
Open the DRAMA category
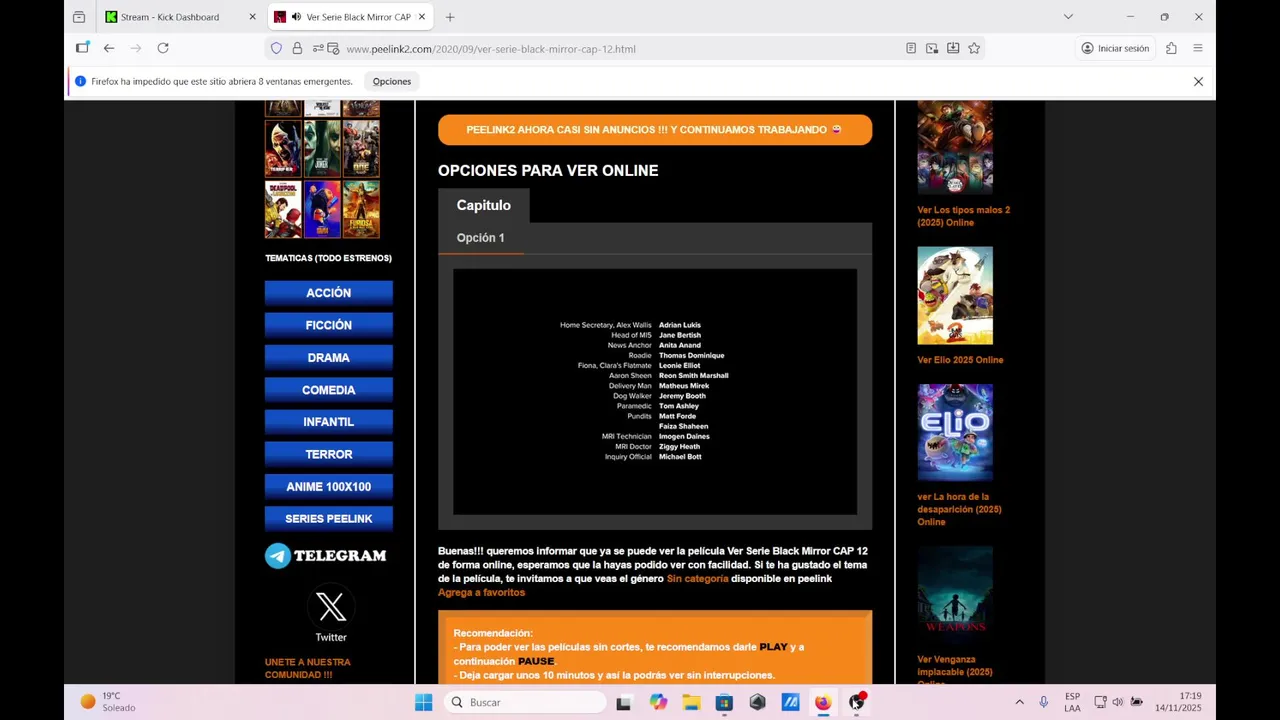[x=329, y=358]
